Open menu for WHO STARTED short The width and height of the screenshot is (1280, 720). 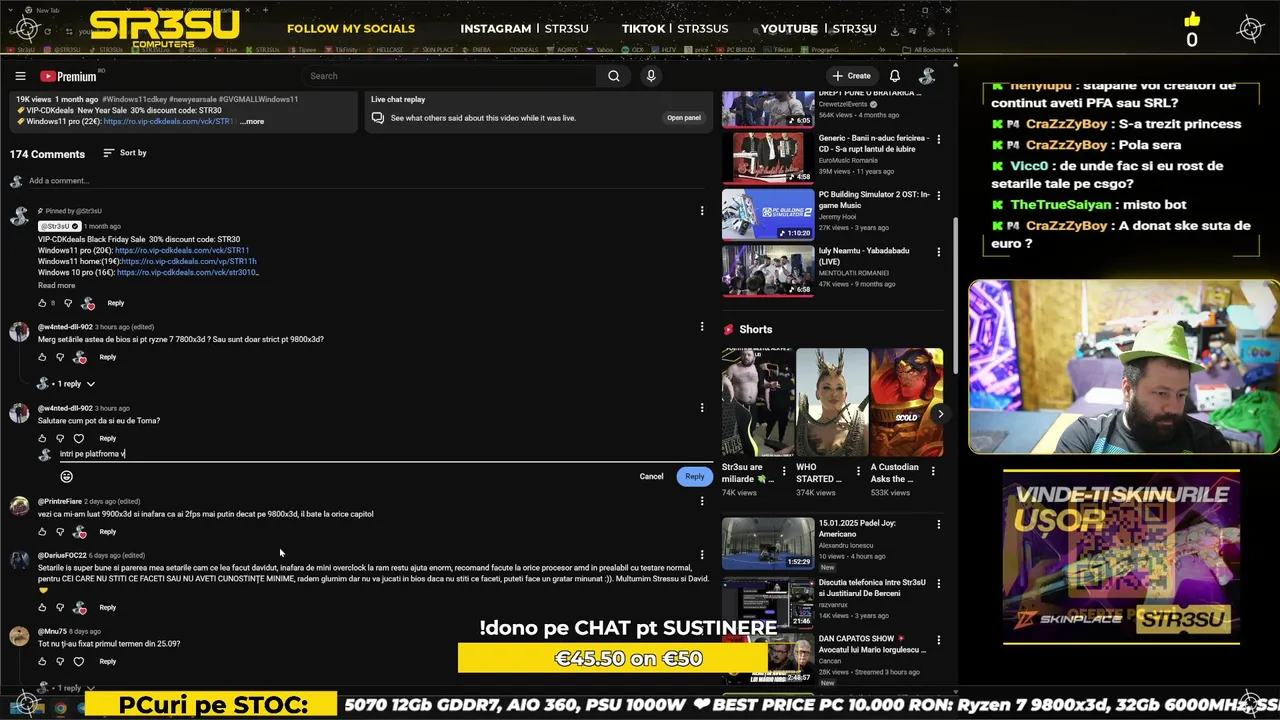[x=858, y=471]
